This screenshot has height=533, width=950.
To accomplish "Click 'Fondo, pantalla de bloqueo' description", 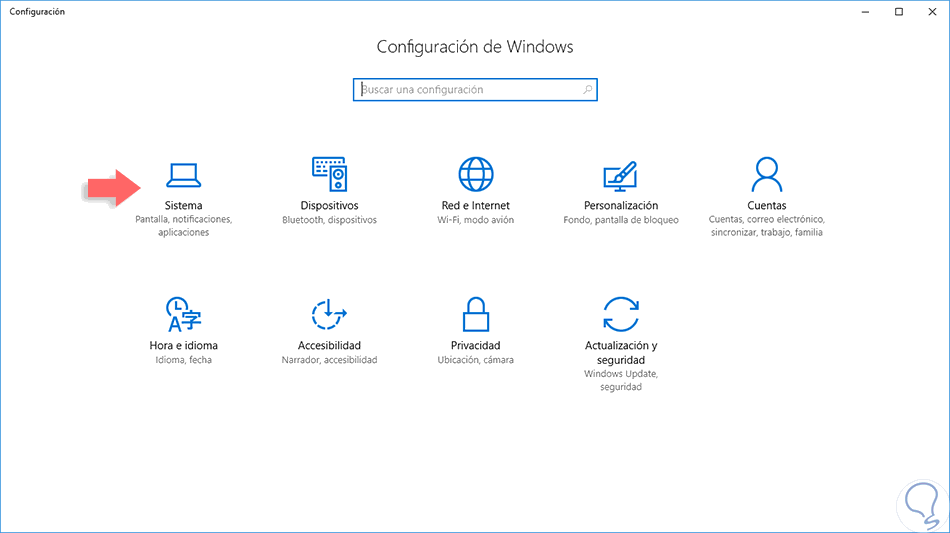I will (620, 220).
